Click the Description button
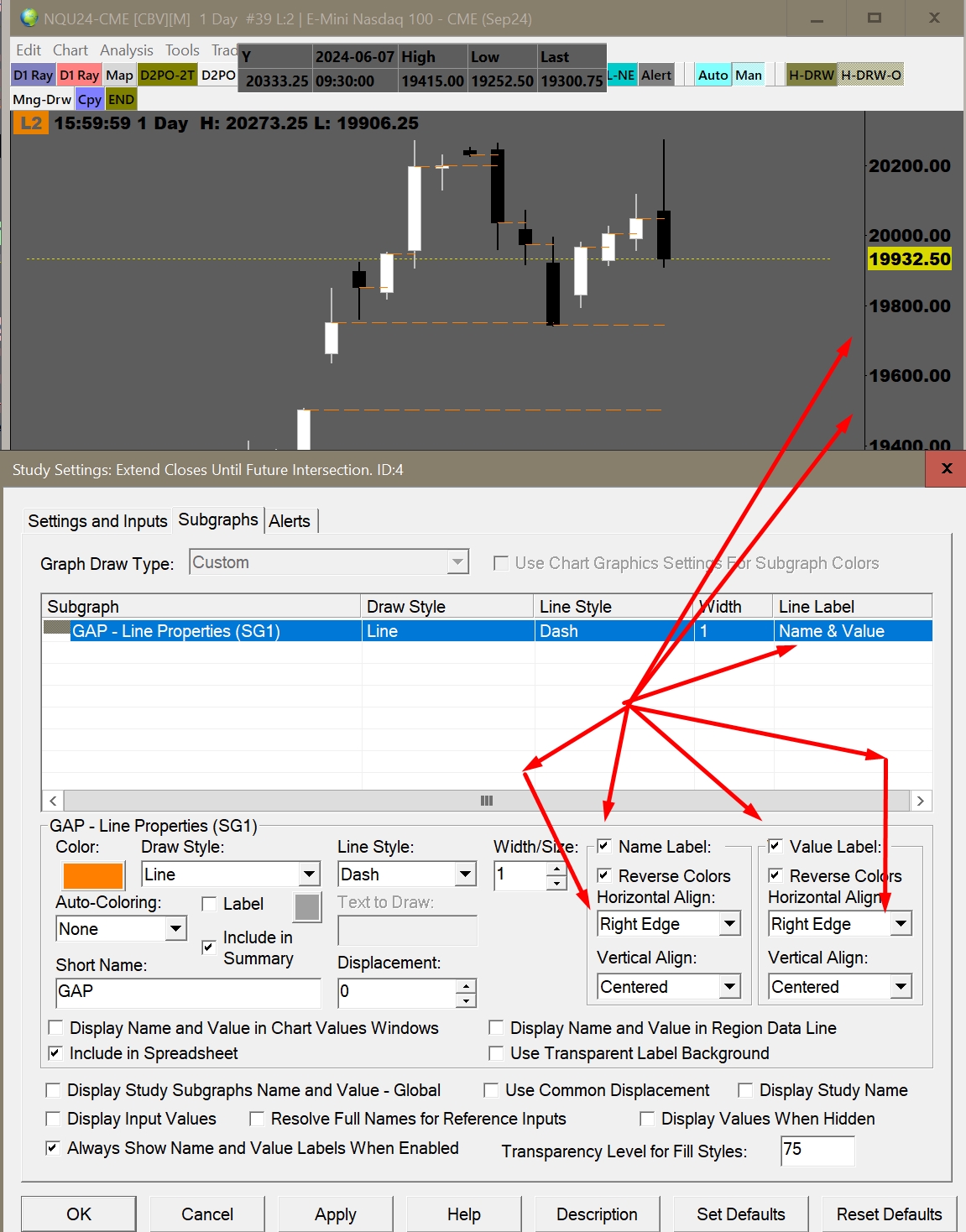966x1232 pixels. (x=597, y=1214)
